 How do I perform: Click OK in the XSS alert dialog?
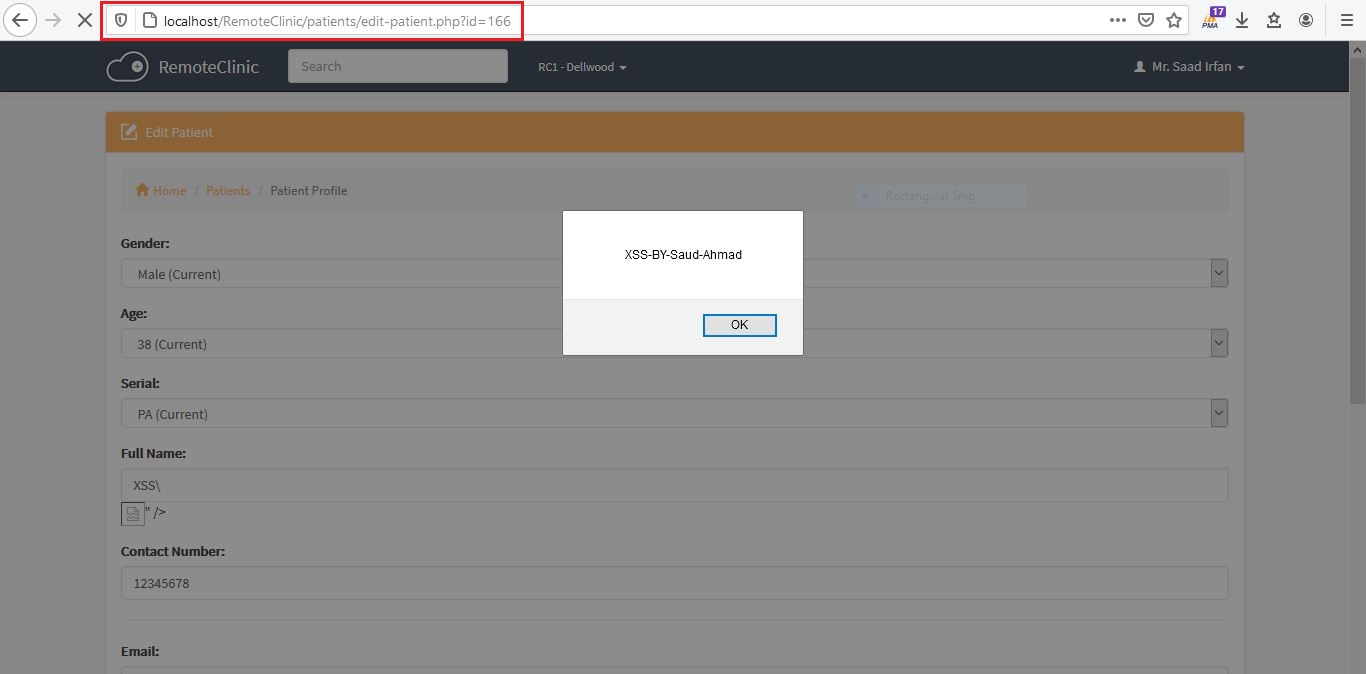[739, 325]
